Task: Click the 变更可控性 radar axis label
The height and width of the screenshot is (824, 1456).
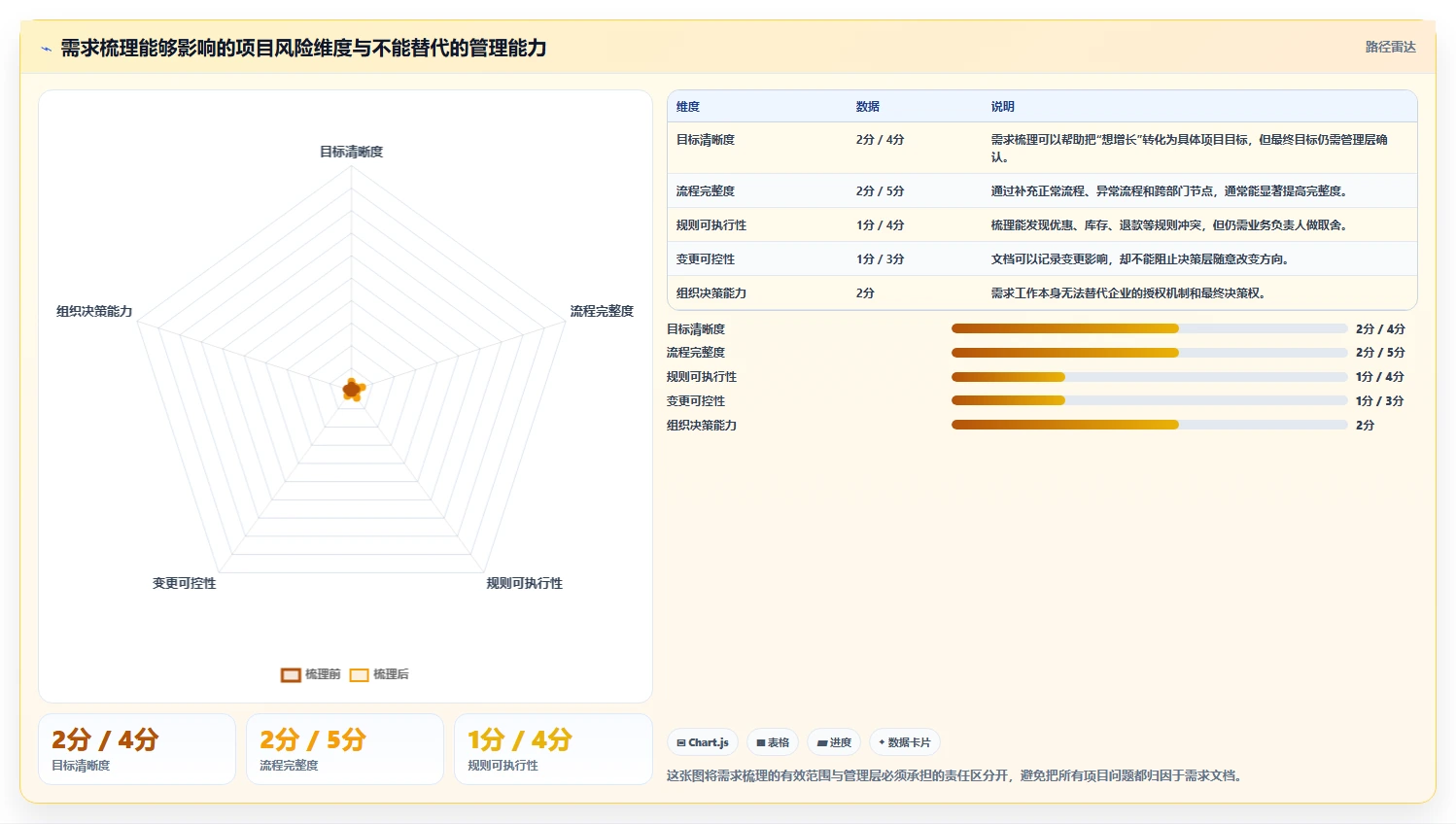Action: pos(185,583)
